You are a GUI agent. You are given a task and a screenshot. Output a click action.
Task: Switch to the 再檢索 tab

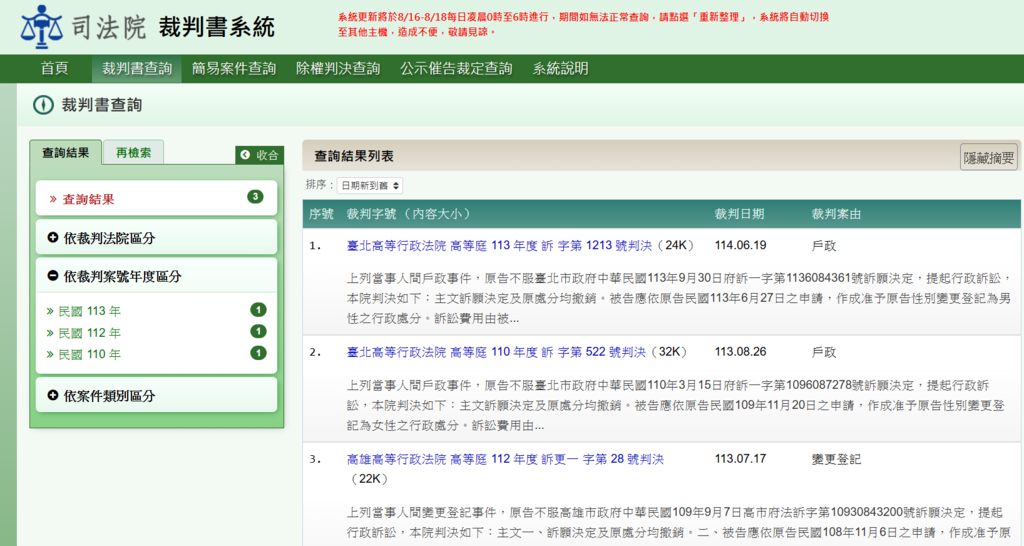coord(133,153)
